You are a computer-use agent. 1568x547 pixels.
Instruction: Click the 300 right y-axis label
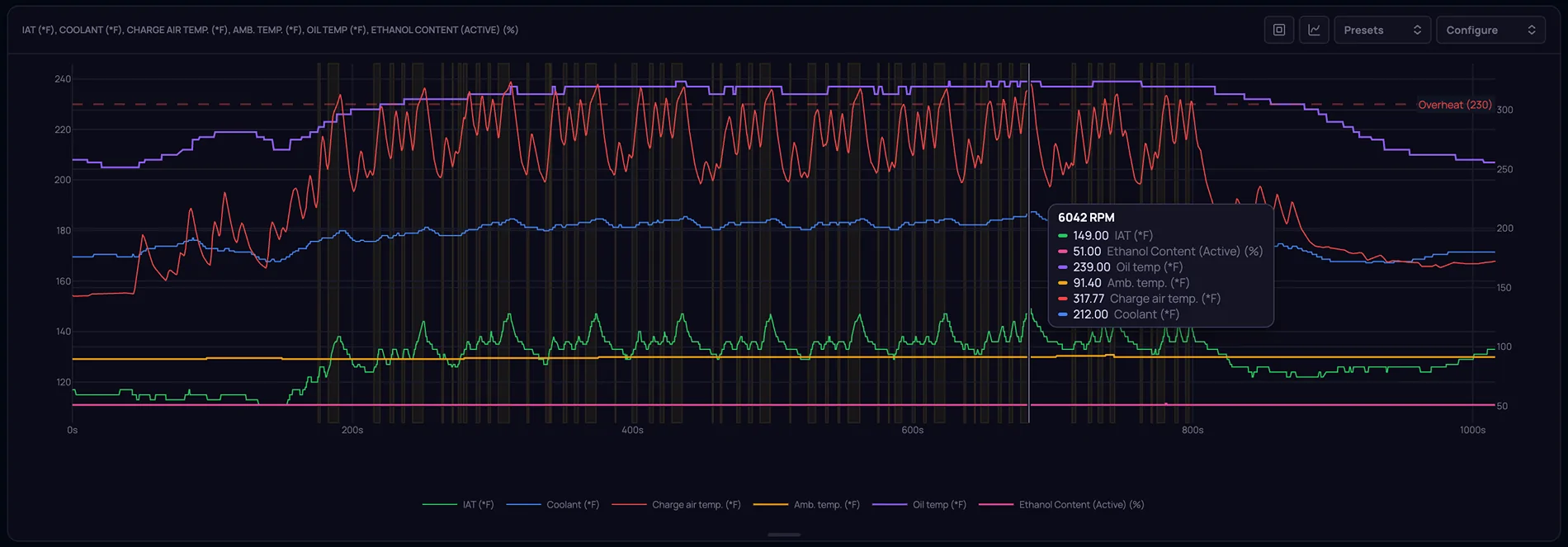click(x=1504, y=110)
